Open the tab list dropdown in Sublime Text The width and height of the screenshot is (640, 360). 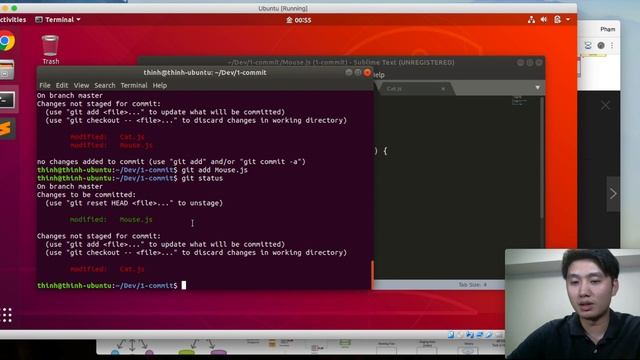[x=538, y=88]
